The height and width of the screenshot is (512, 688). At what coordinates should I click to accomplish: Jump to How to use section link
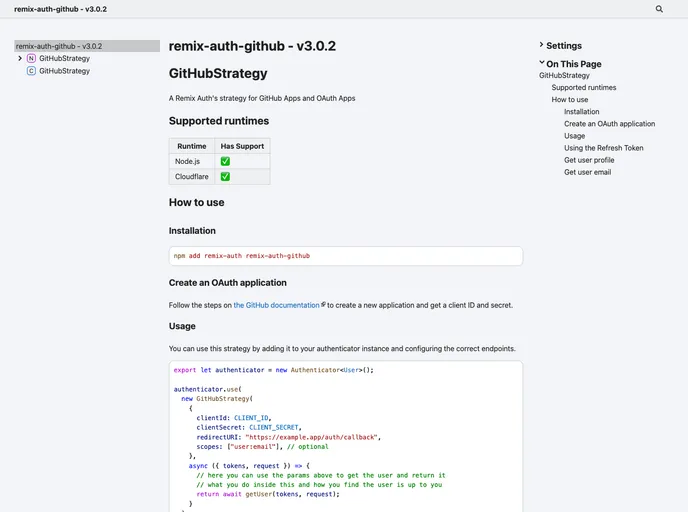(570, 100)
